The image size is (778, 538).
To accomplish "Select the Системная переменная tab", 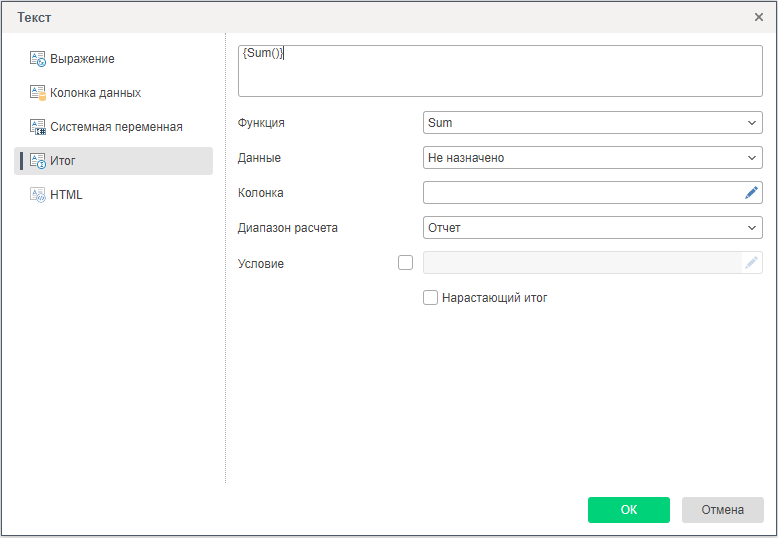I will (116, 127).
